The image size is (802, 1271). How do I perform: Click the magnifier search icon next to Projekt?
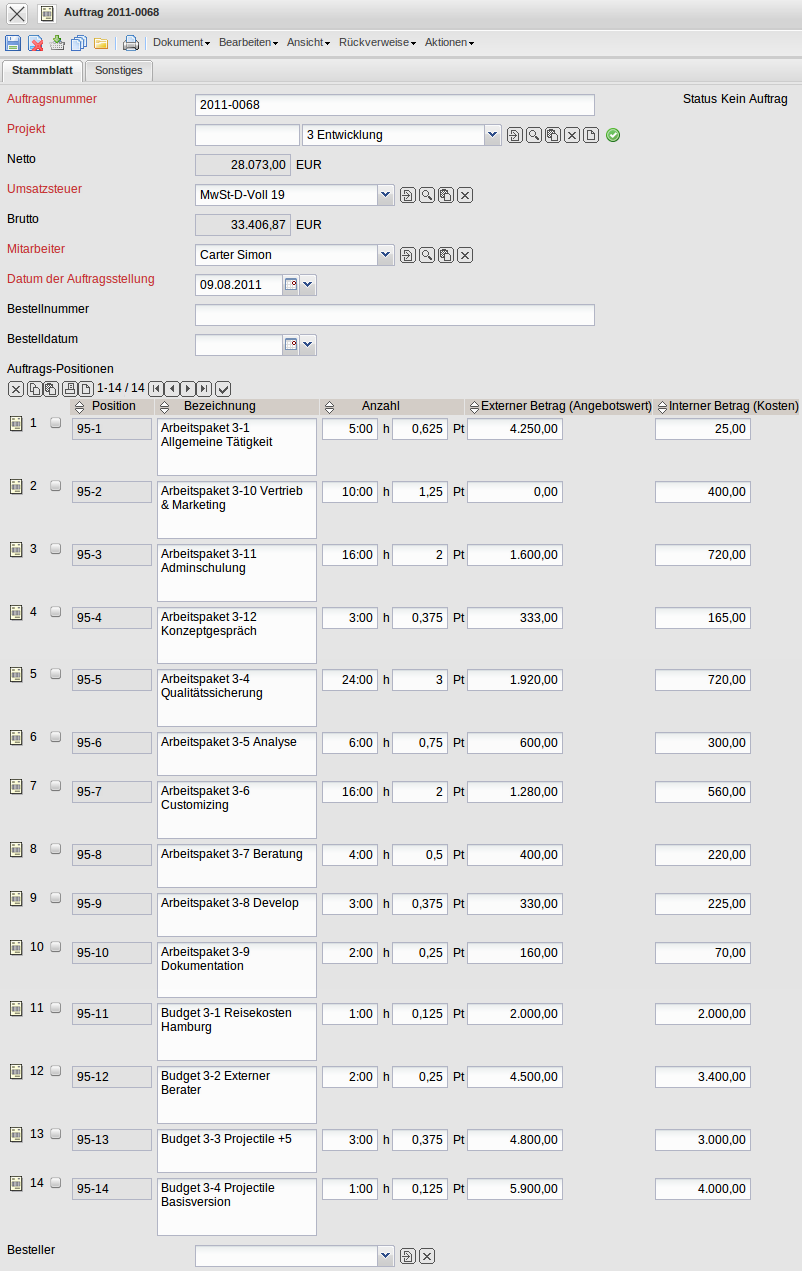click(x=533, y=134)
